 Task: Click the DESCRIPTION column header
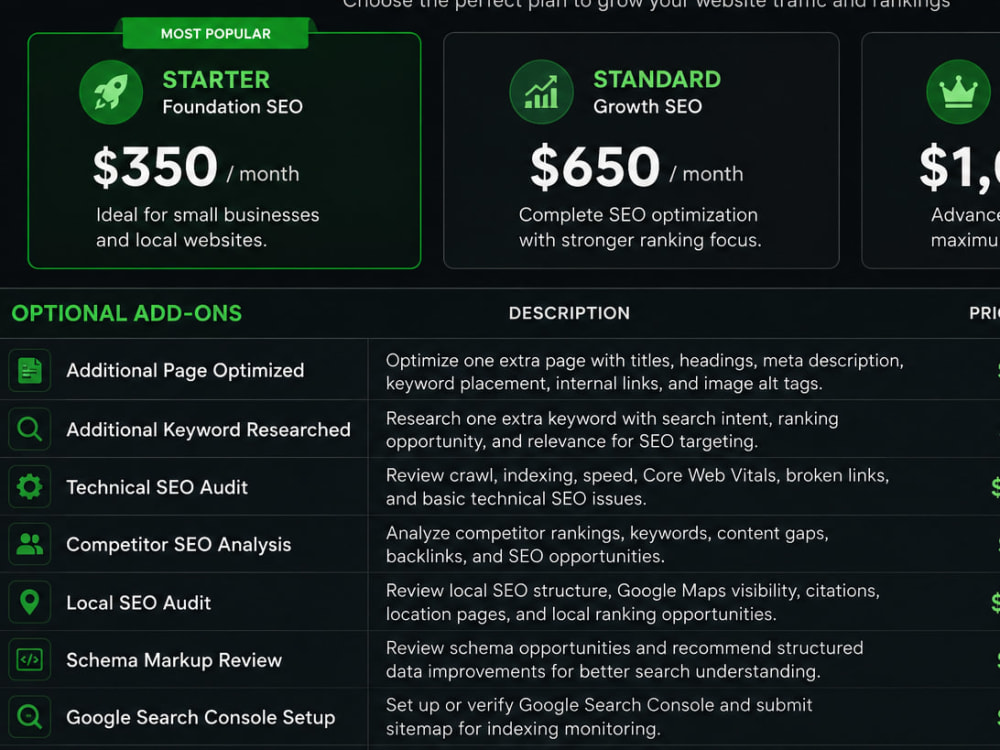(570, 313)
